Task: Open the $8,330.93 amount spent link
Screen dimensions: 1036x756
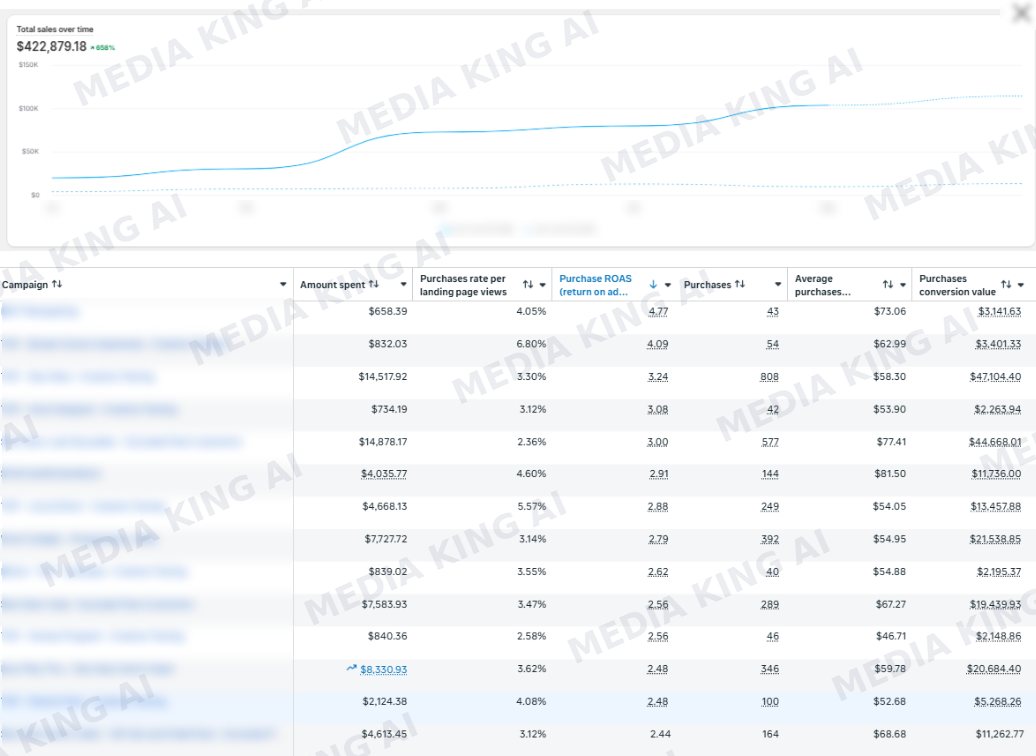Action: (383, 669)
